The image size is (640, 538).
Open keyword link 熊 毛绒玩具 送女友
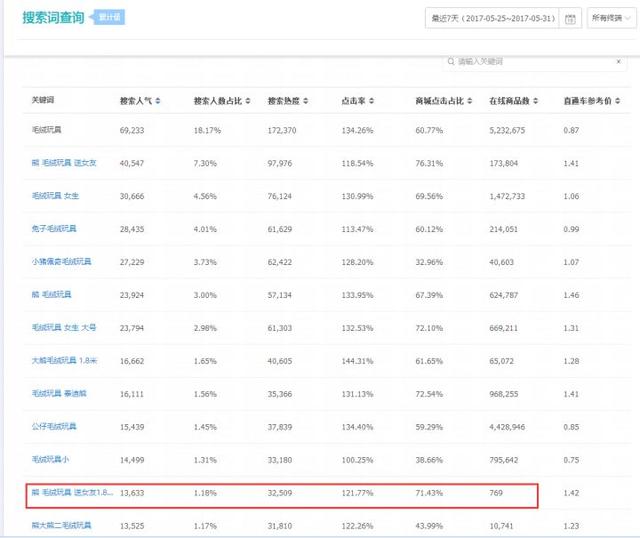coord(64,163)
